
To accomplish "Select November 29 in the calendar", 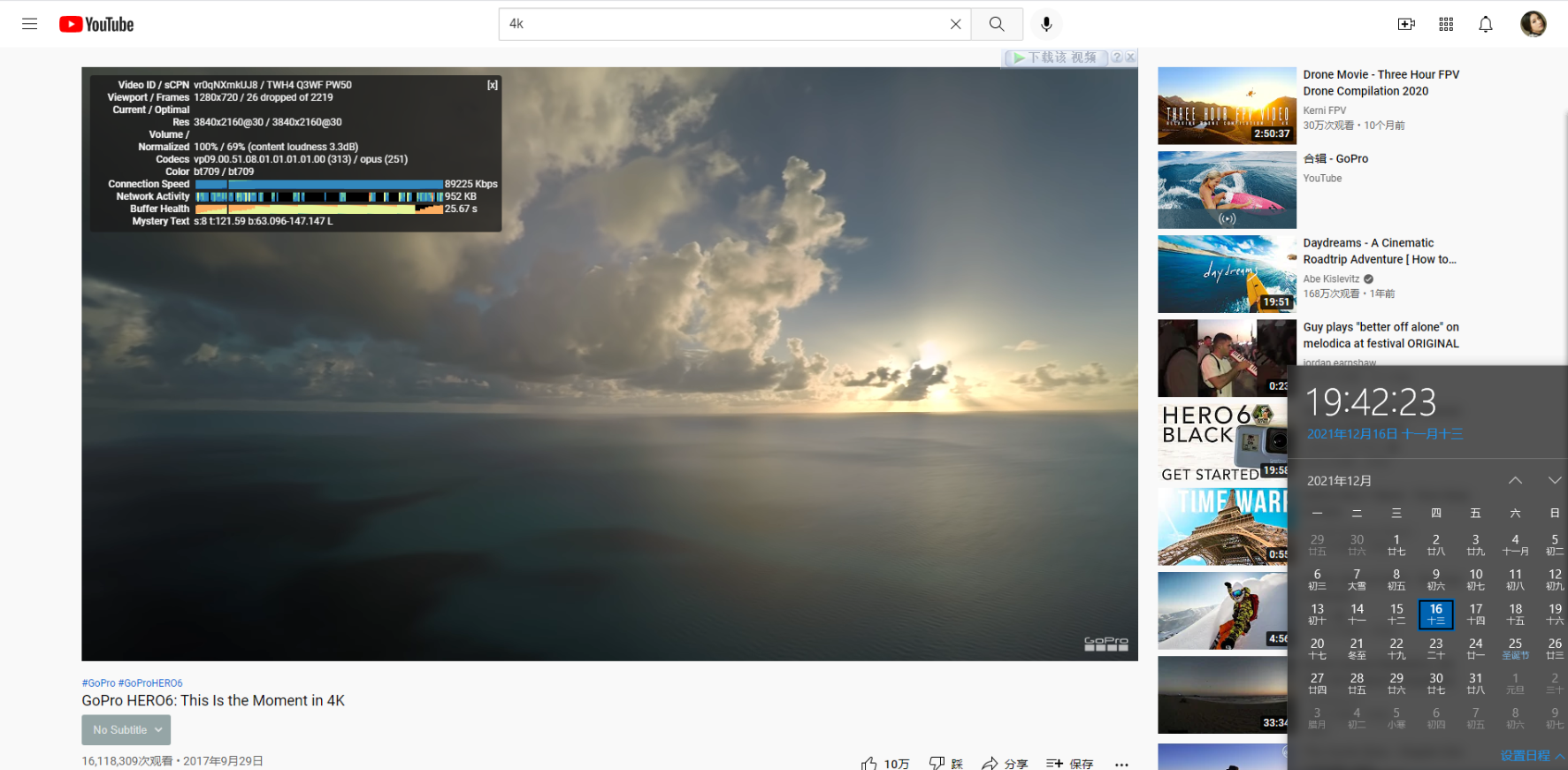I will [1317, 545].
